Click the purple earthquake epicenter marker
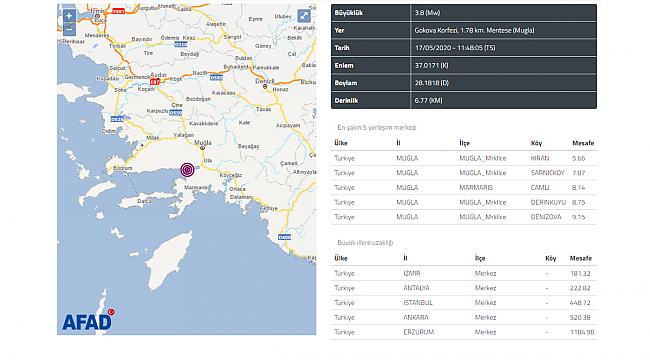Viewport: 650px width, 360px height. (187, 170)
